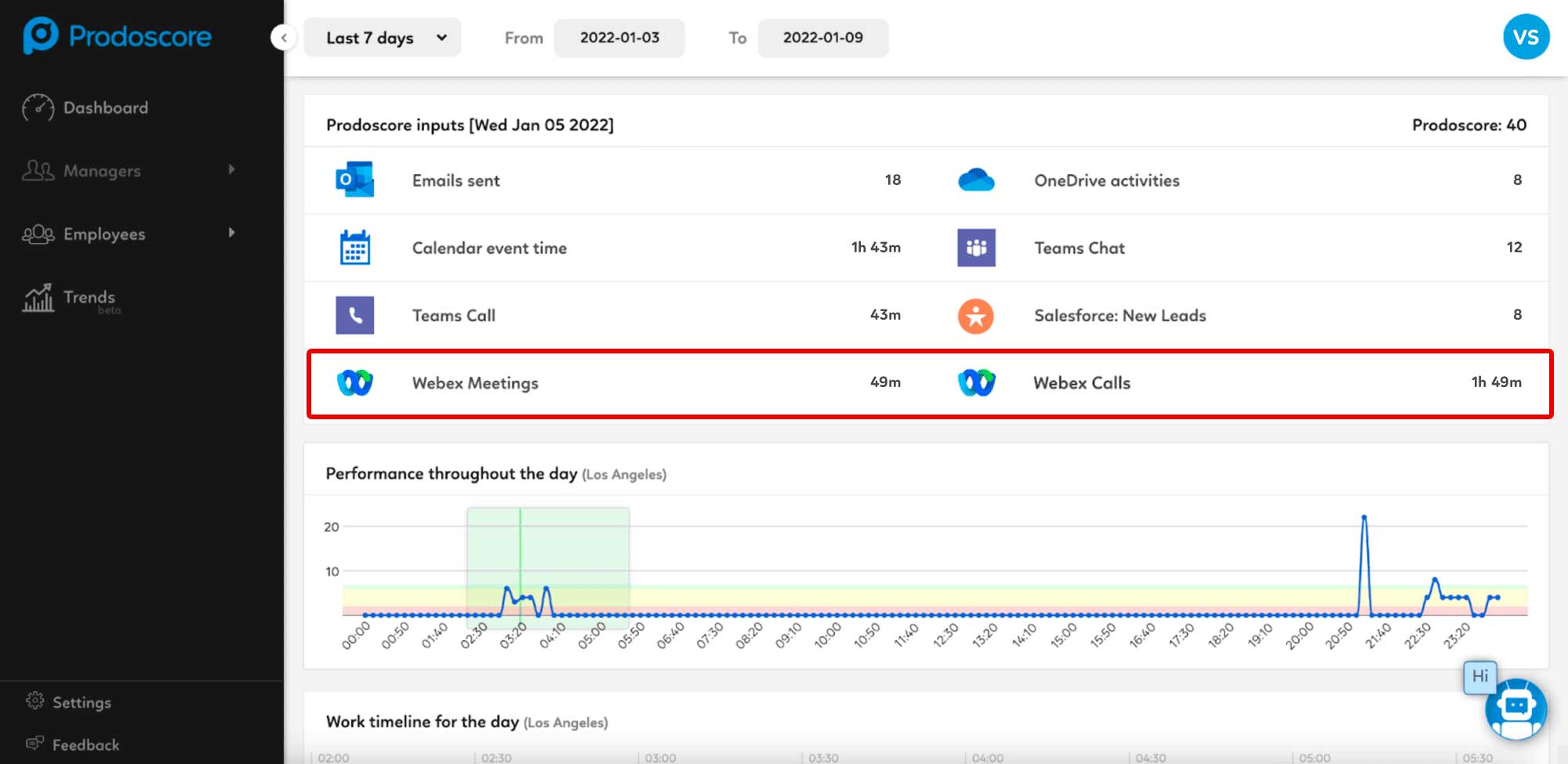Select the Emails sent label
The height and width of the screenshot is (764, 1568).
(x=456, y=180)
